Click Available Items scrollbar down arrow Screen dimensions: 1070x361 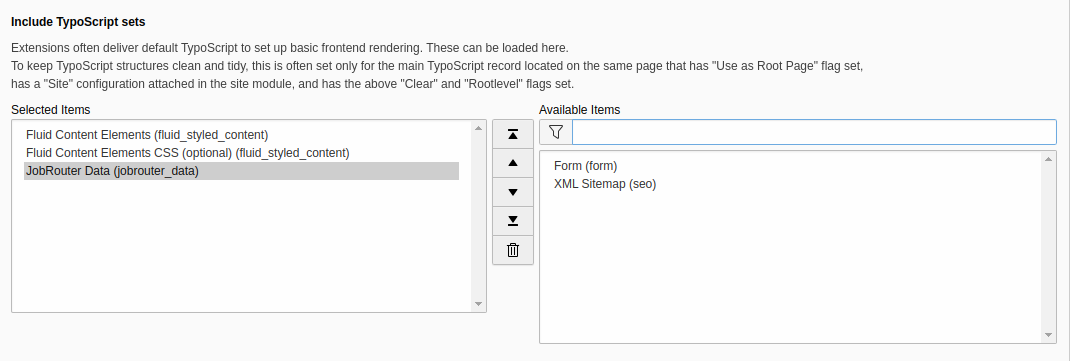pyautogui.click(x=1048, y=335)
